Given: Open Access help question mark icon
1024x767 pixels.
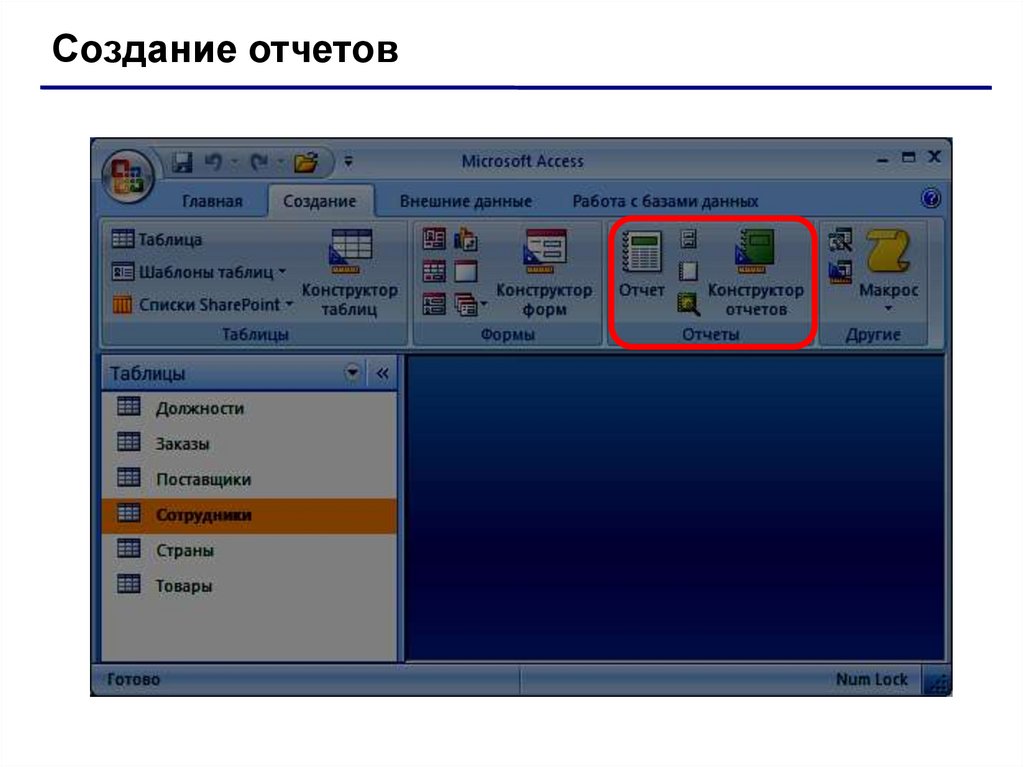Looking at the screenshot, I should pyautogui.click(x=931, y=198).
